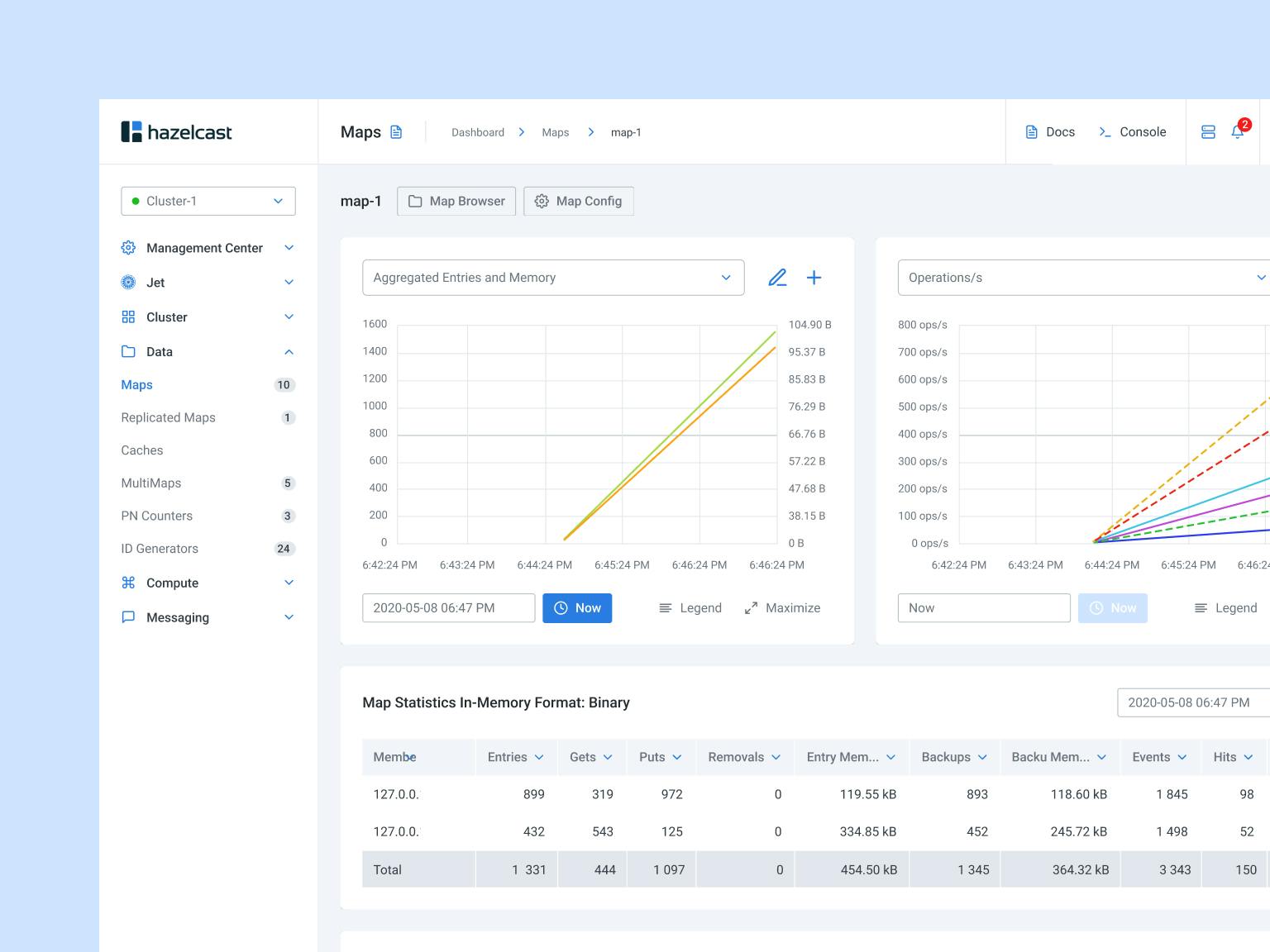Click the Operations chart Now time field
Viewport: 1270px width, 952px height.
(x=984, y=608)
